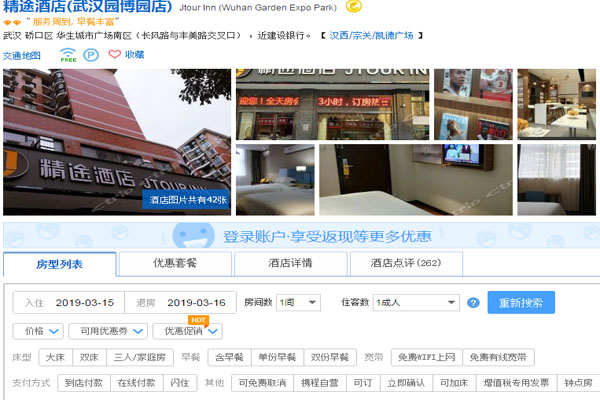Open the large hotel exterior photo

[117, 142]
